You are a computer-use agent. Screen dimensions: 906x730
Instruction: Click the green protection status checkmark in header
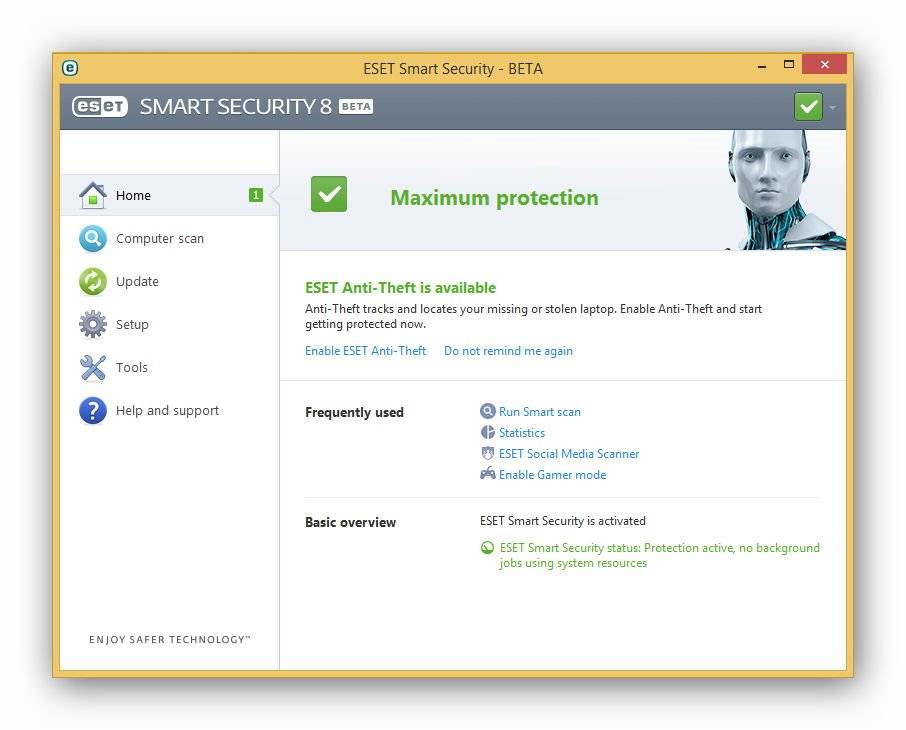(x=808, y=106)
